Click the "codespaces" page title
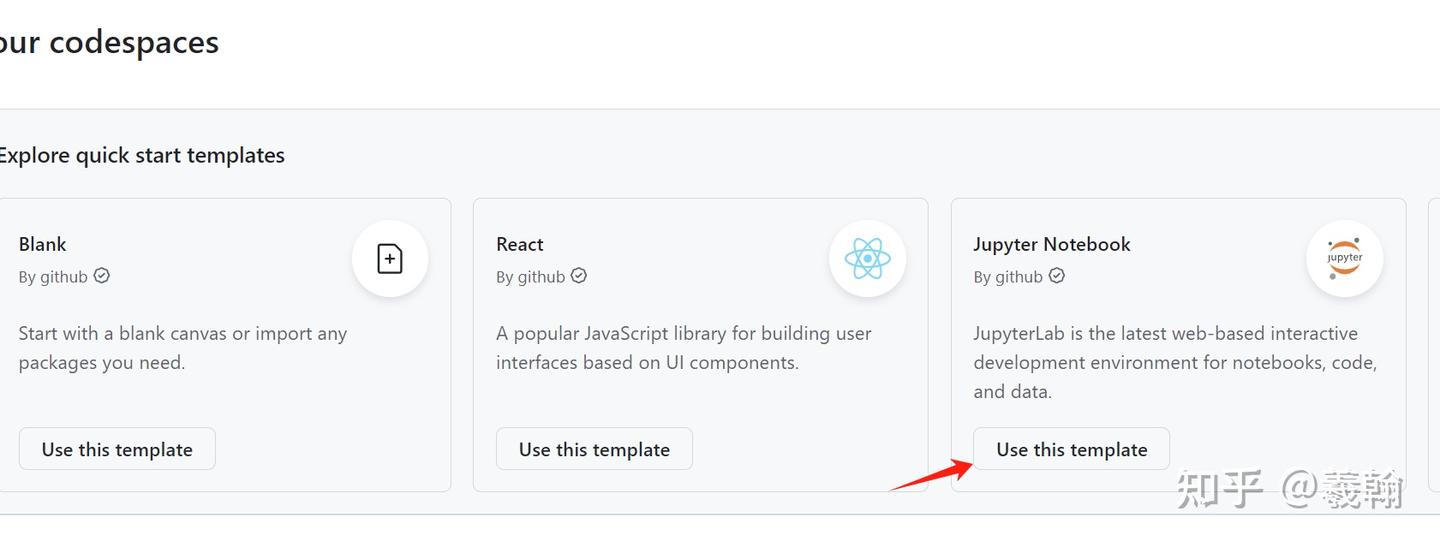The image size is (1440, 547). pos(133,42)
